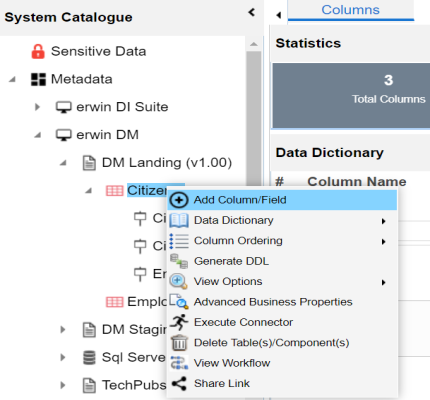The height and width of the screenshot is (400, 430).
Task: Expand the erwin DI Suite node
Action: coord(37,107)
